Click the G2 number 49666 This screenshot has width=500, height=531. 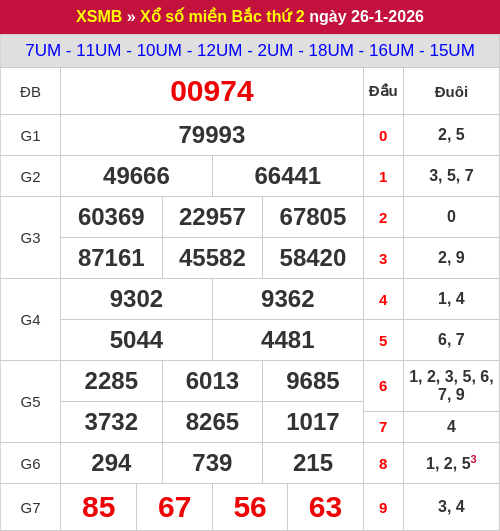tap(136, 176)
